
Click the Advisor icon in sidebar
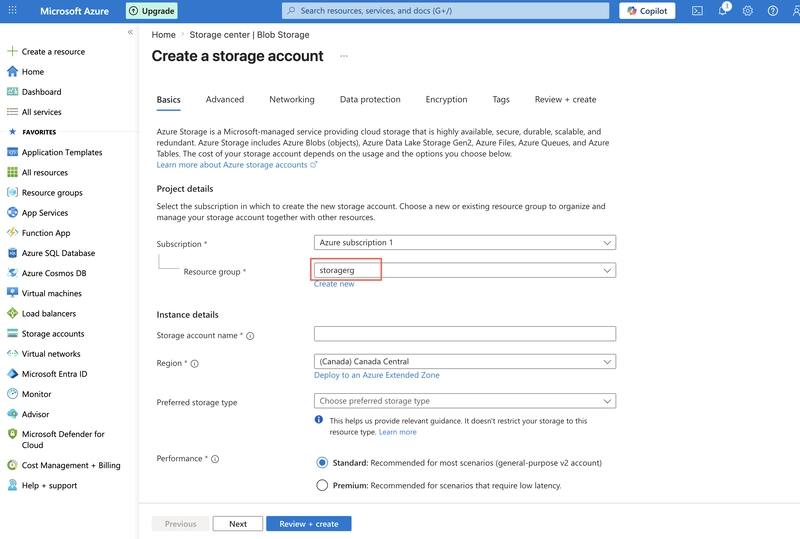tap(12, 414)
